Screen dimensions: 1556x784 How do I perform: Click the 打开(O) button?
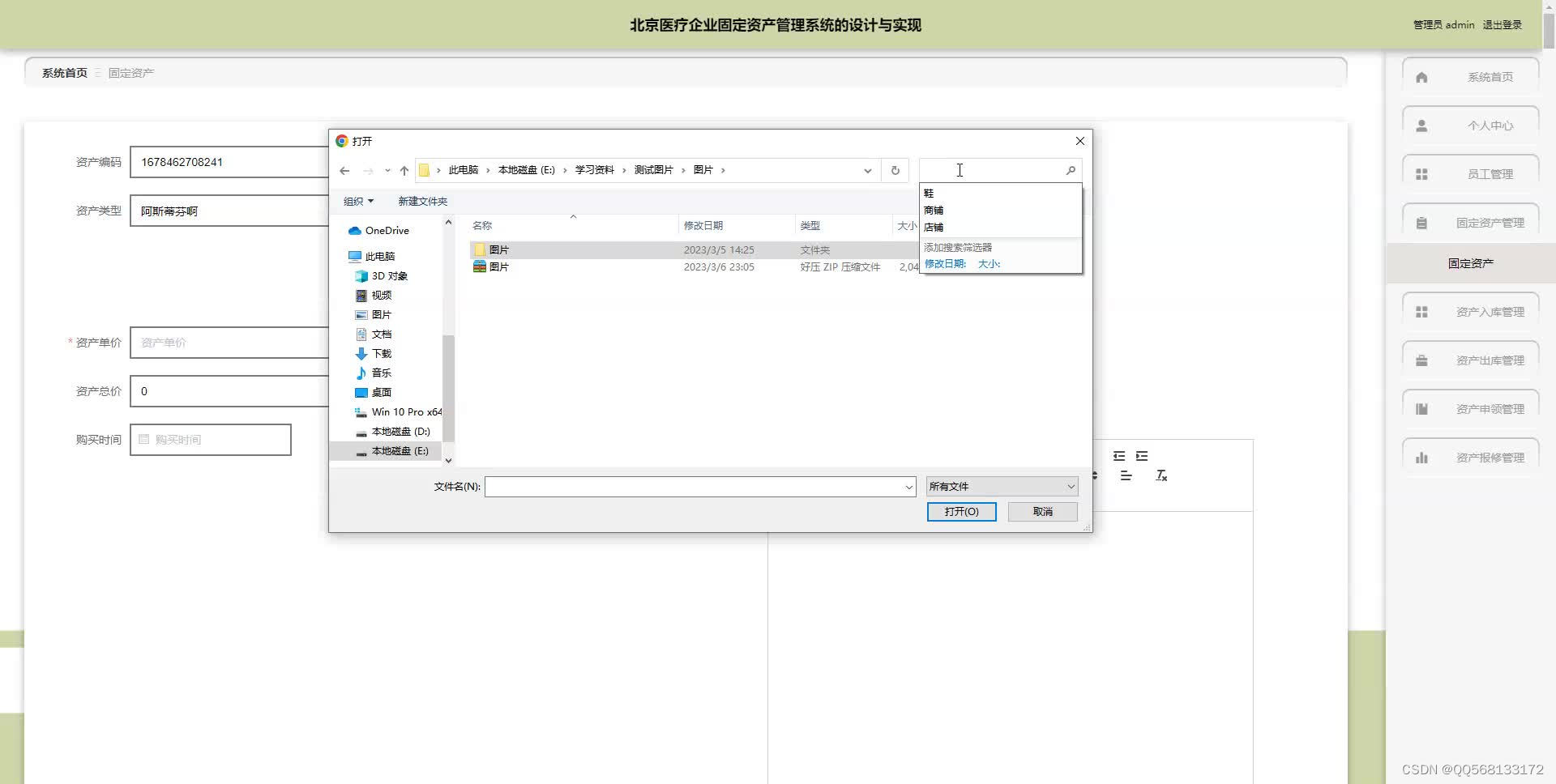click(x=961, y=512)
